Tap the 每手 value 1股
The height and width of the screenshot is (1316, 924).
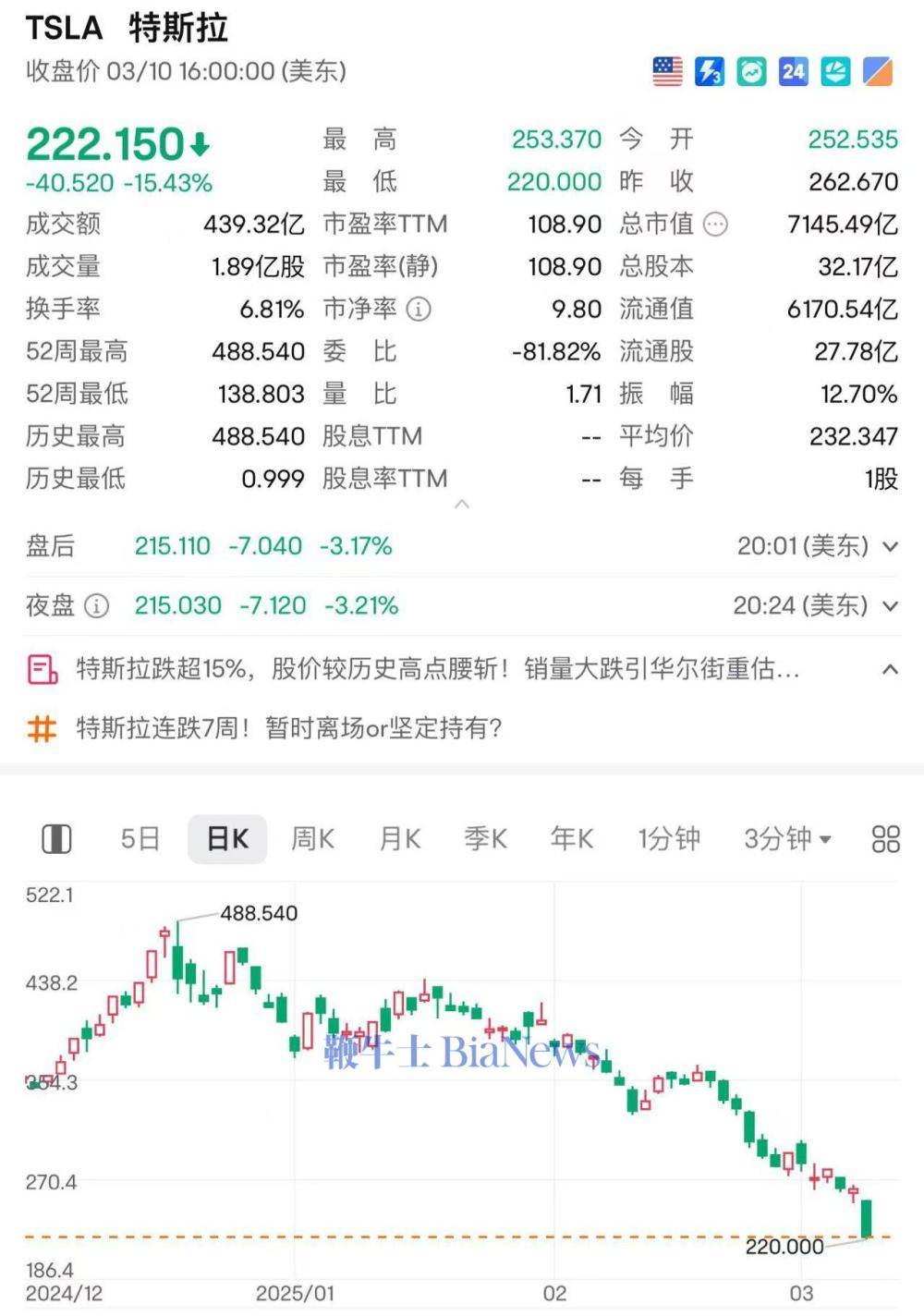point(881,480)
